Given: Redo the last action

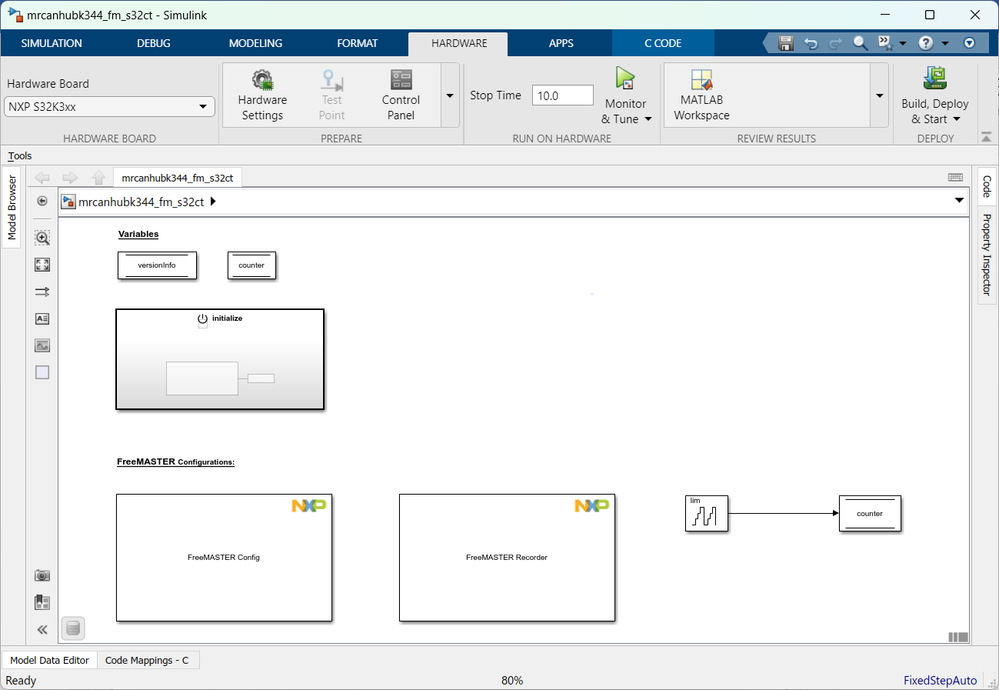Looking at the screenshot, I should coord(835,43).
